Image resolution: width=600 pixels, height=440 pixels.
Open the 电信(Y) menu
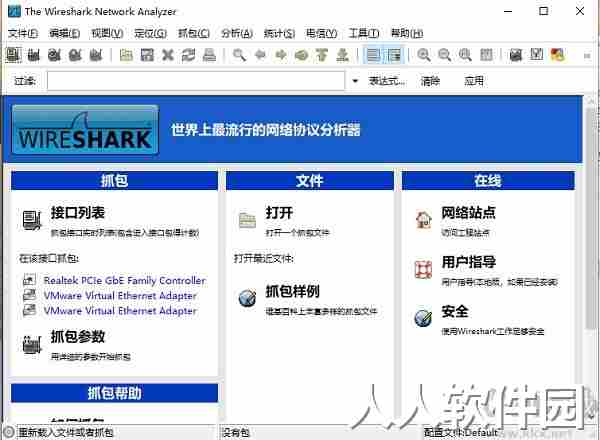[321, 34]
